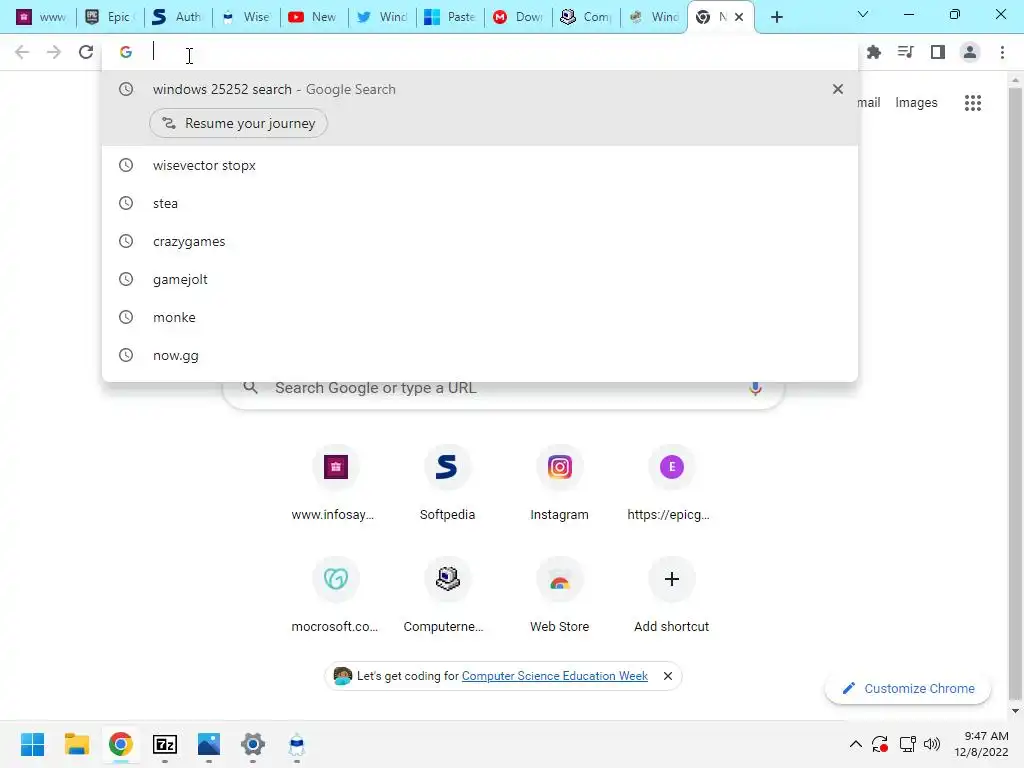Select now.gg suggestion
Screen dimensions: 1024x768
tap(480, 355)
